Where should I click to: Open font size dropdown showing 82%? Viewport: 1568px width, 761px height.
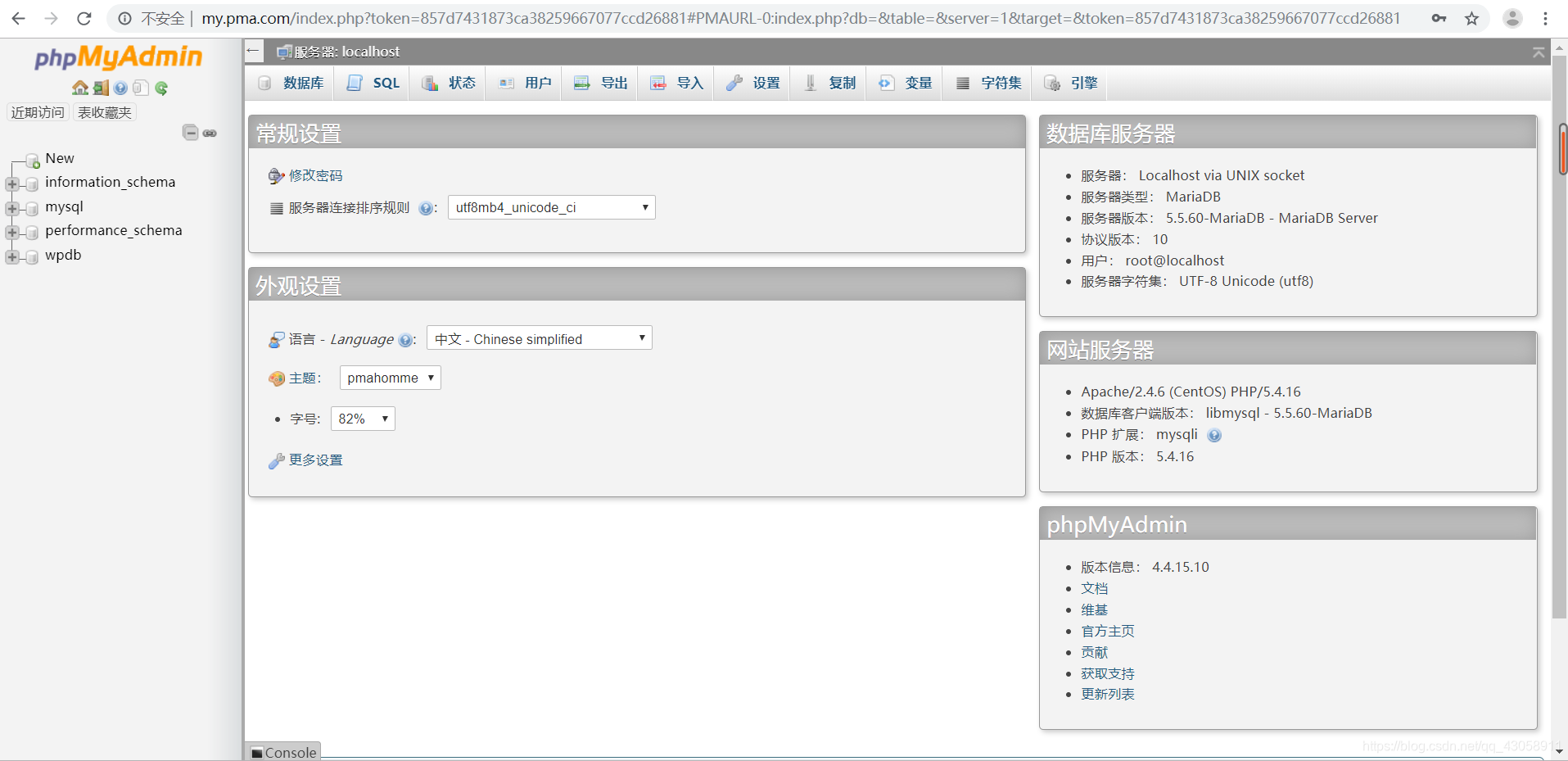pos(363,419)
